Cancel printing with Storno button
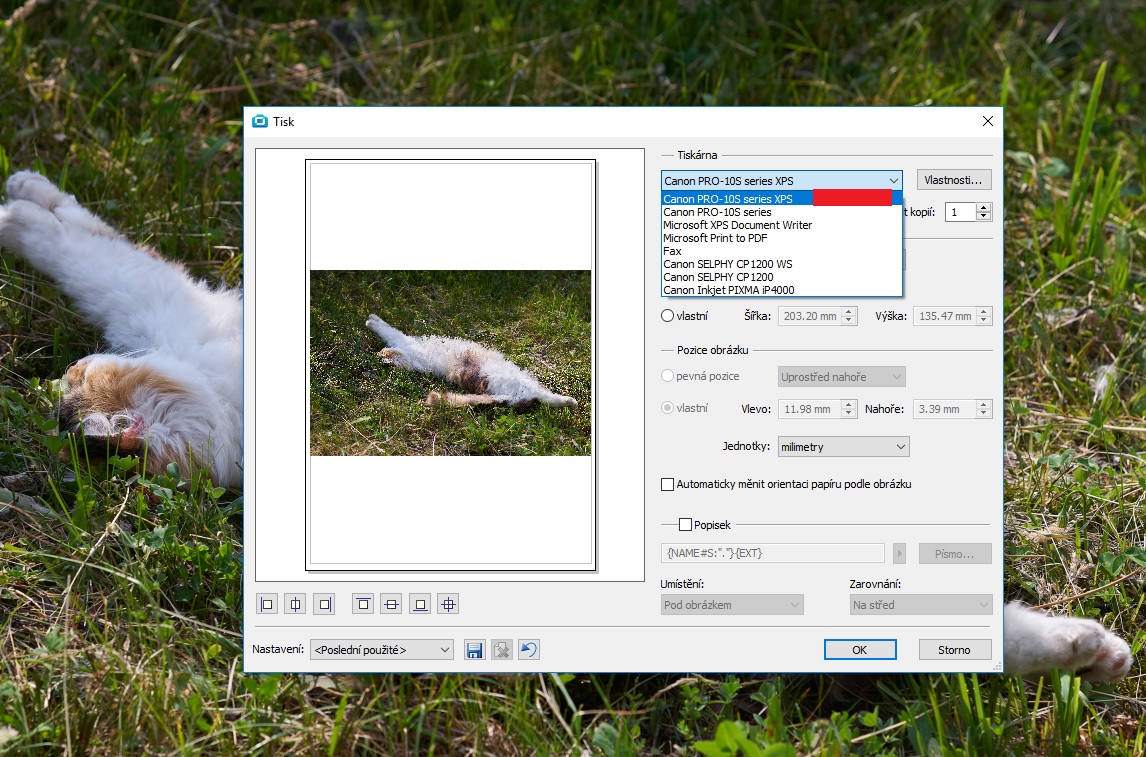 tap(954, 650)
